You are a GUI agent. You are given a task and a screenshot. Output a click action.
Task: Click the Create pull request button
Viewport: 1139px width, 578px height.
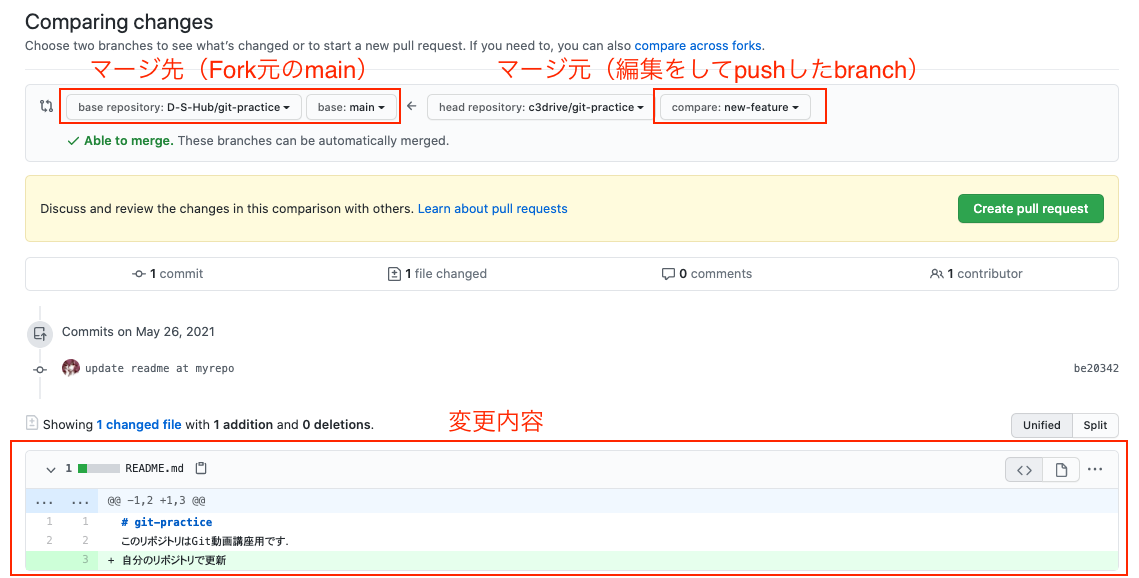coord(1031,208)
